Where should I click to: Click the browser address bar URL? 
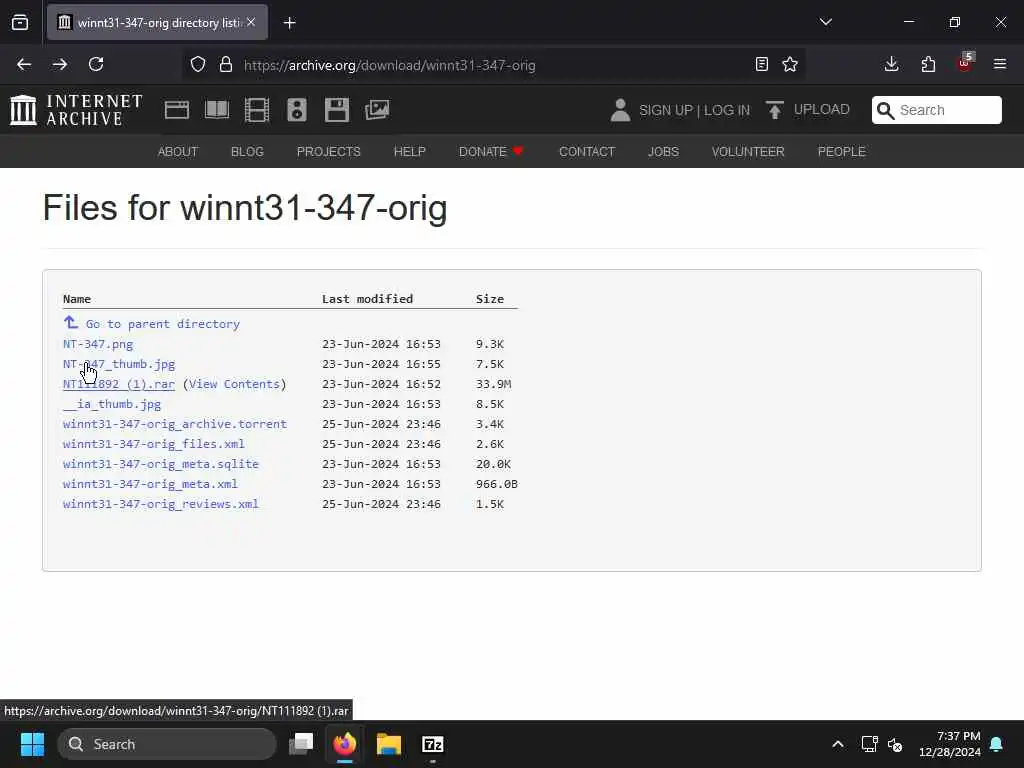click(390, 65)
